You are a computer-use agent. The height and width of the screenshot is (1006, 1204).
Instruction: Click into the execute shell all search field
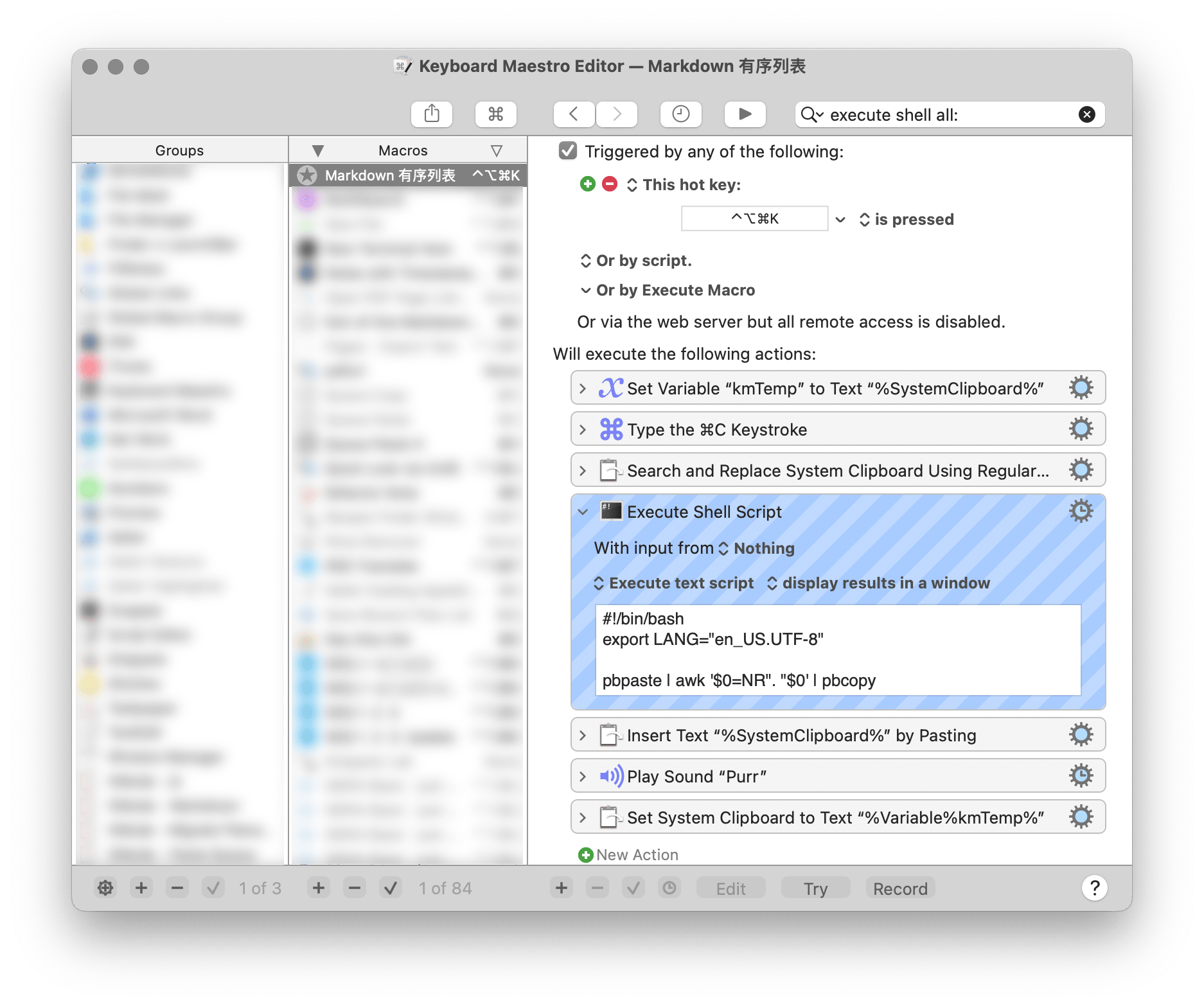(951, 115)
